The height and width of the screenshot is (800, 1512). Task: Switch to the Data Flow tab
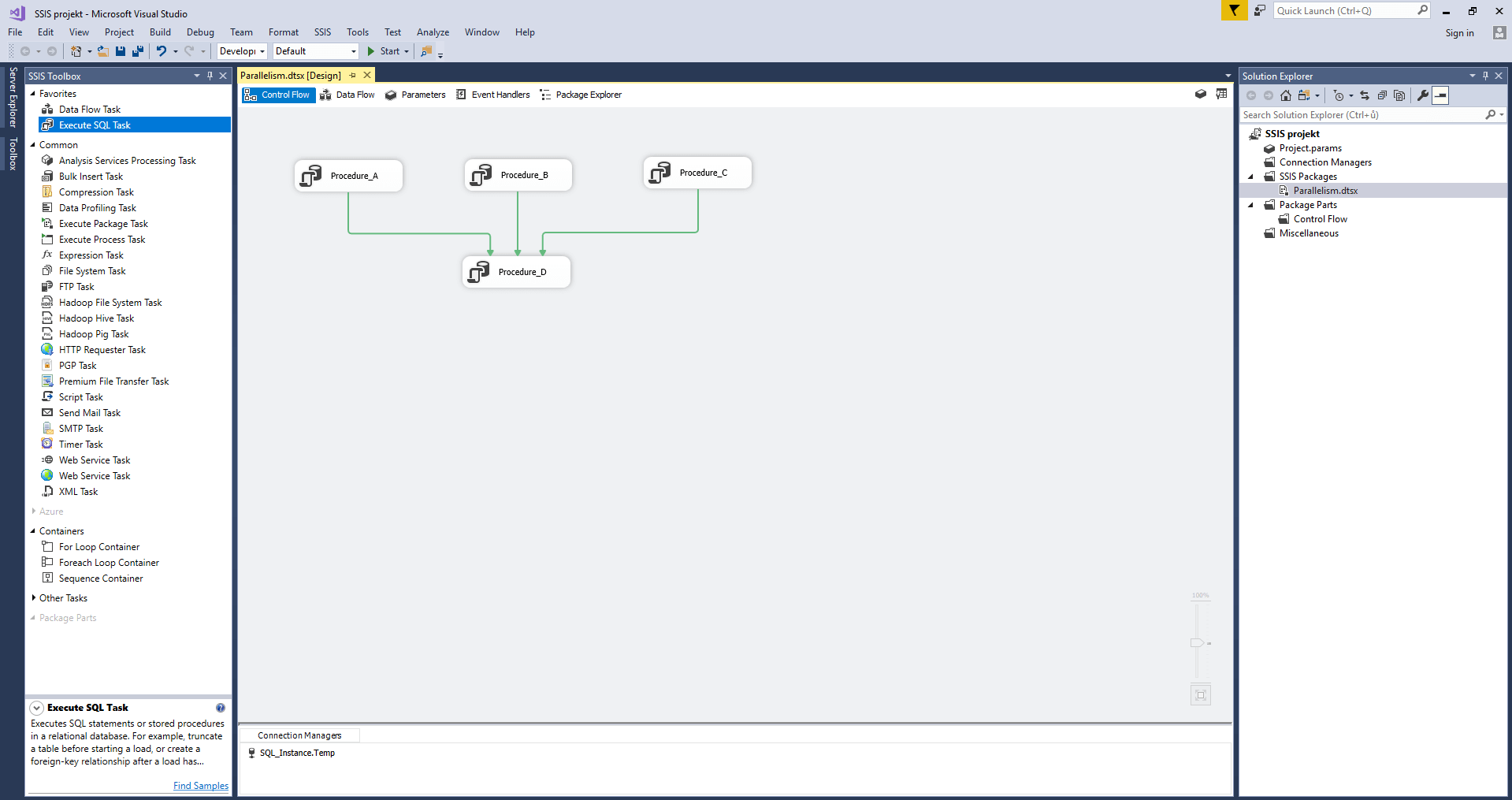(347, 95)
